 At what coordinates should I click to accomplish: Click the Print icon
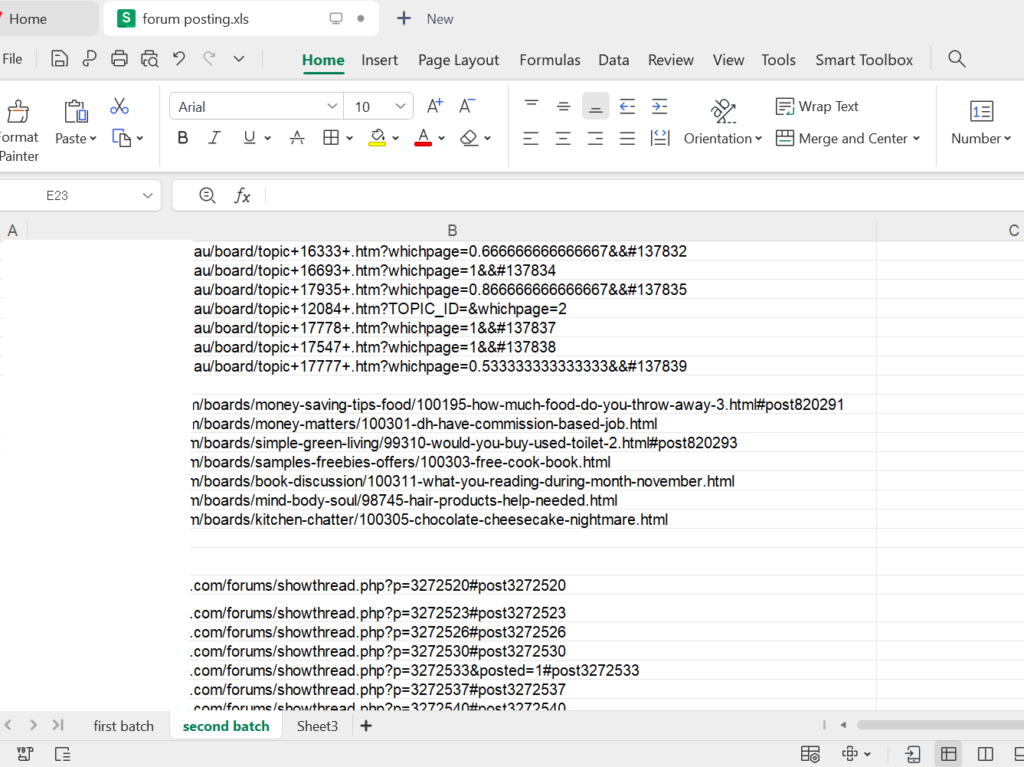point(120,59)
